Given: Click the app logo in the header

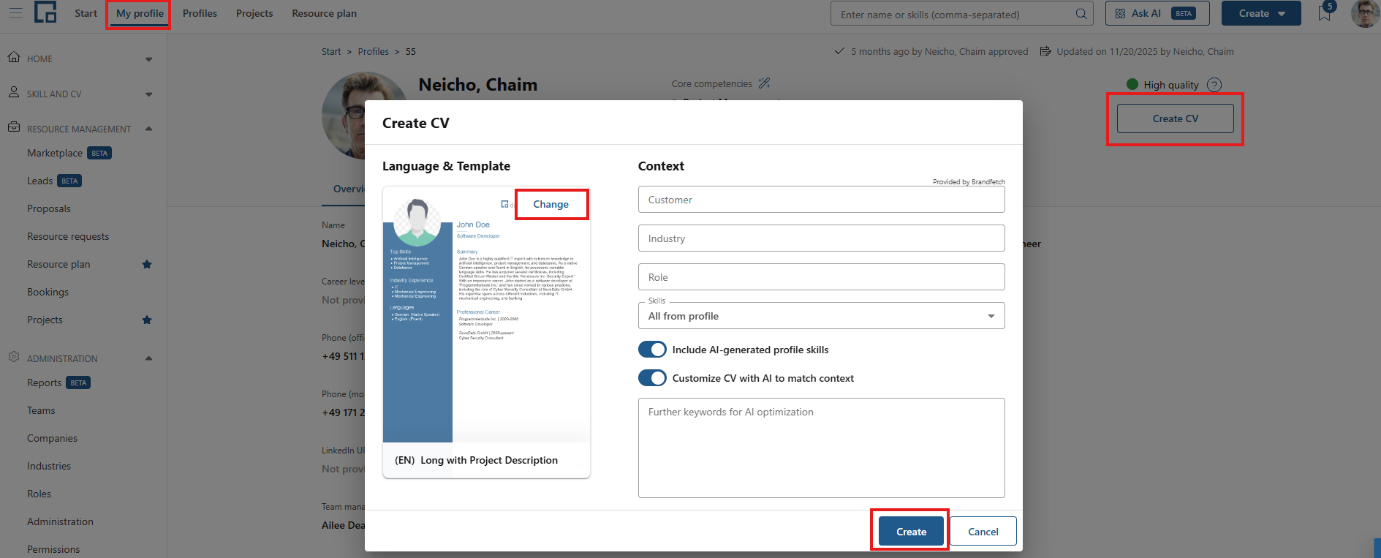Looking at the screenshot, I should click(45, 13).
